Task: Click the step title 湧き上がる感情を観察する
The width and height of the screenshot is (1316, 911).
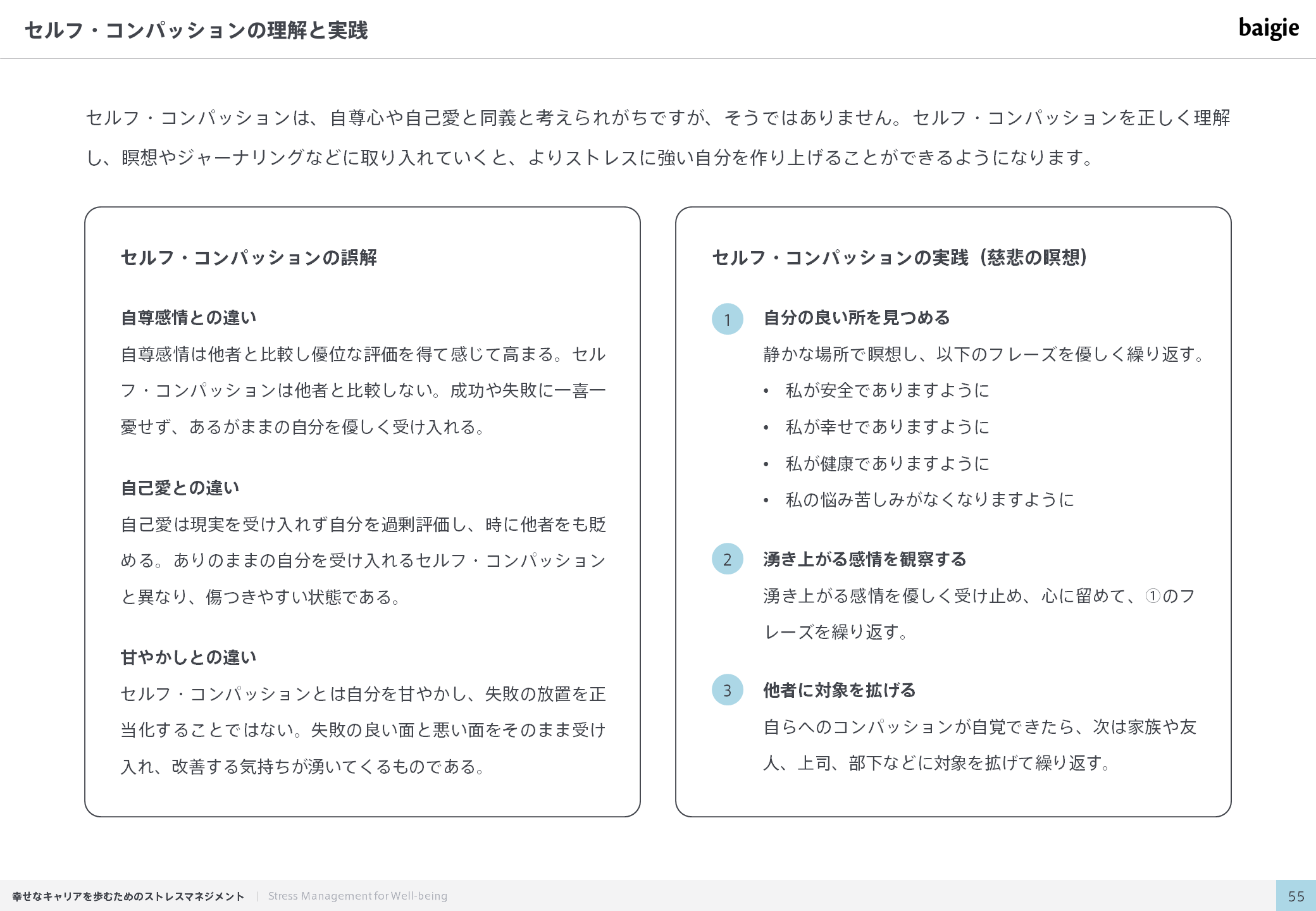Action: click(x=865, y=559)
